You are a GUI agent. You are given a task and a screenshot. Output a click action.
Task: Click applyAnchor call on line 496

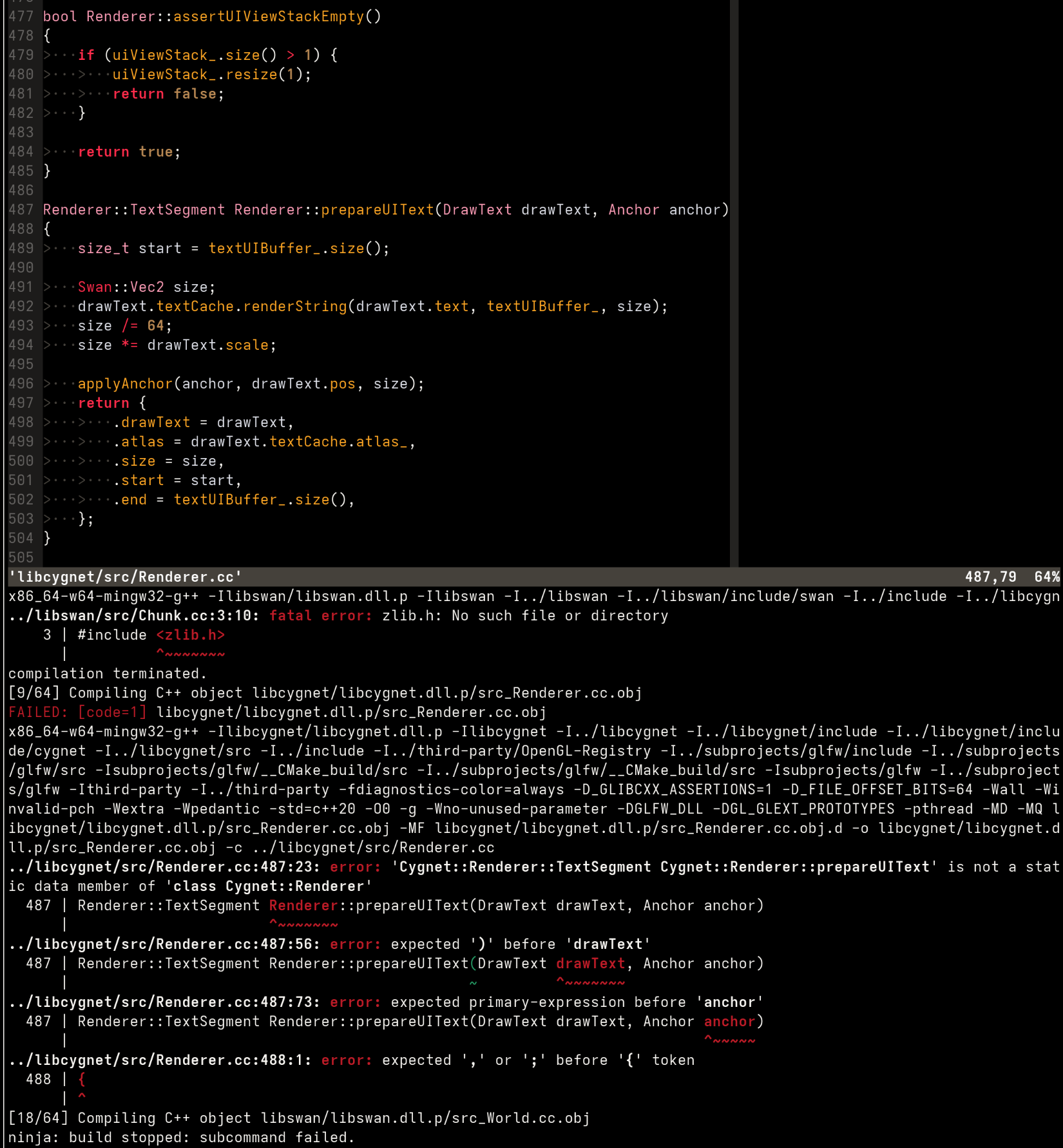(125, 383)
